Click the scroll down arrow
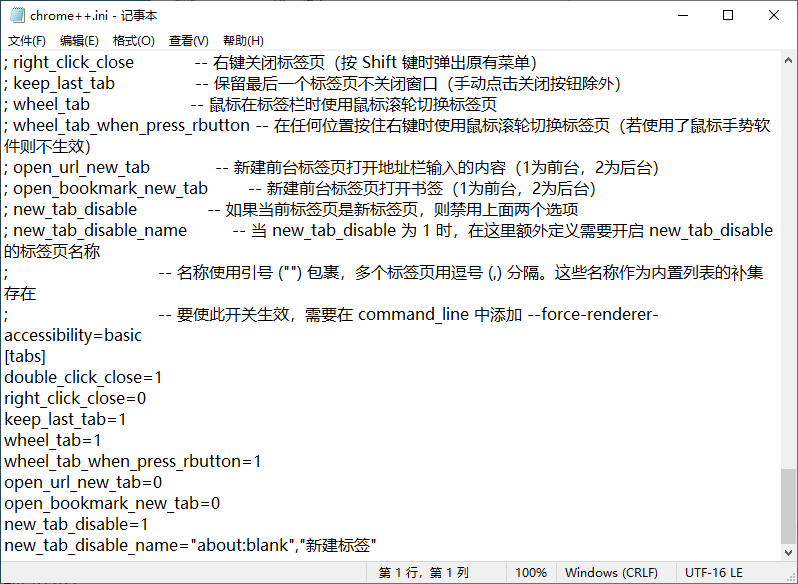Viewport: 798px width, 584px height. tap(789, 551)
